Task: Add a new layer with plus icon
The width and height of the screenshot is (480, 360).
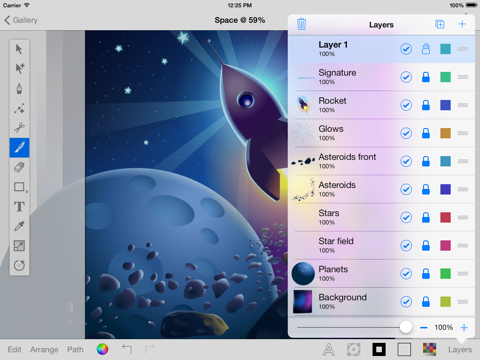Action: point(462,24)
